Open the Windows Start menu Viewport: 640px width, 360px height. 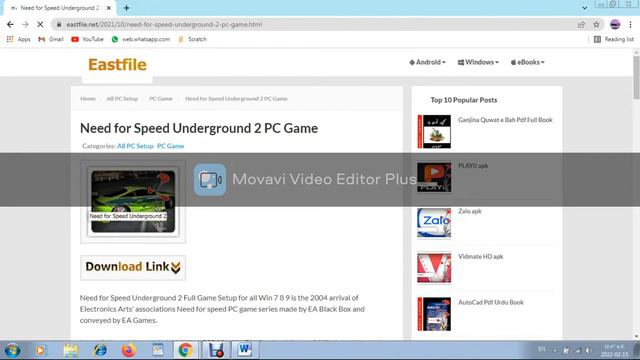click(13, 350)
